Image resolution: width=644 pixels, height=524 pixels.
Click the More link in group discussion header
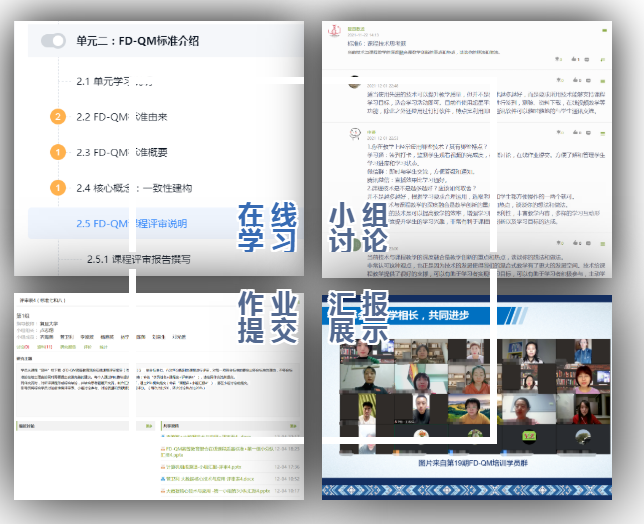tap(149, 426)
